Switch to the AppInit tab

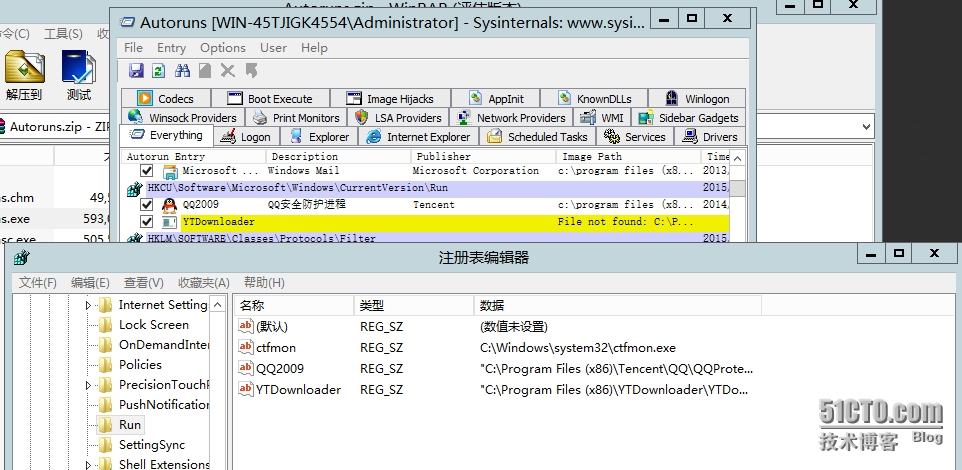[x=496, y=99]
